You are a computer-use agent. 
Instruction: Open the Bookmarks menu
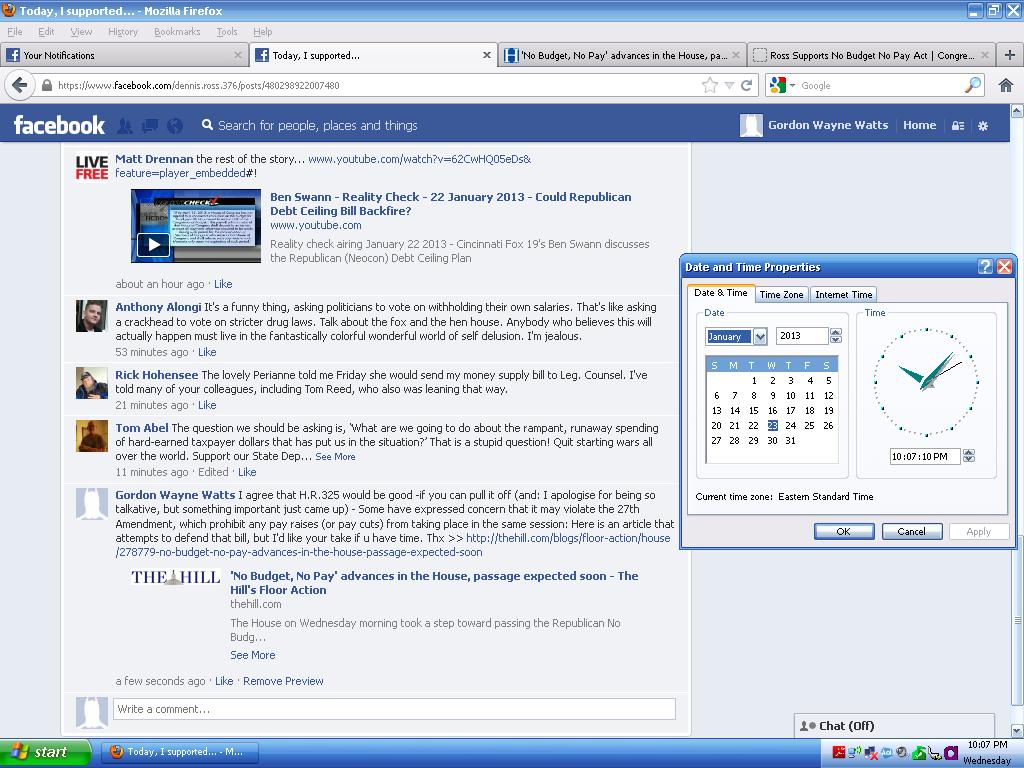click(x=177, y=31)
